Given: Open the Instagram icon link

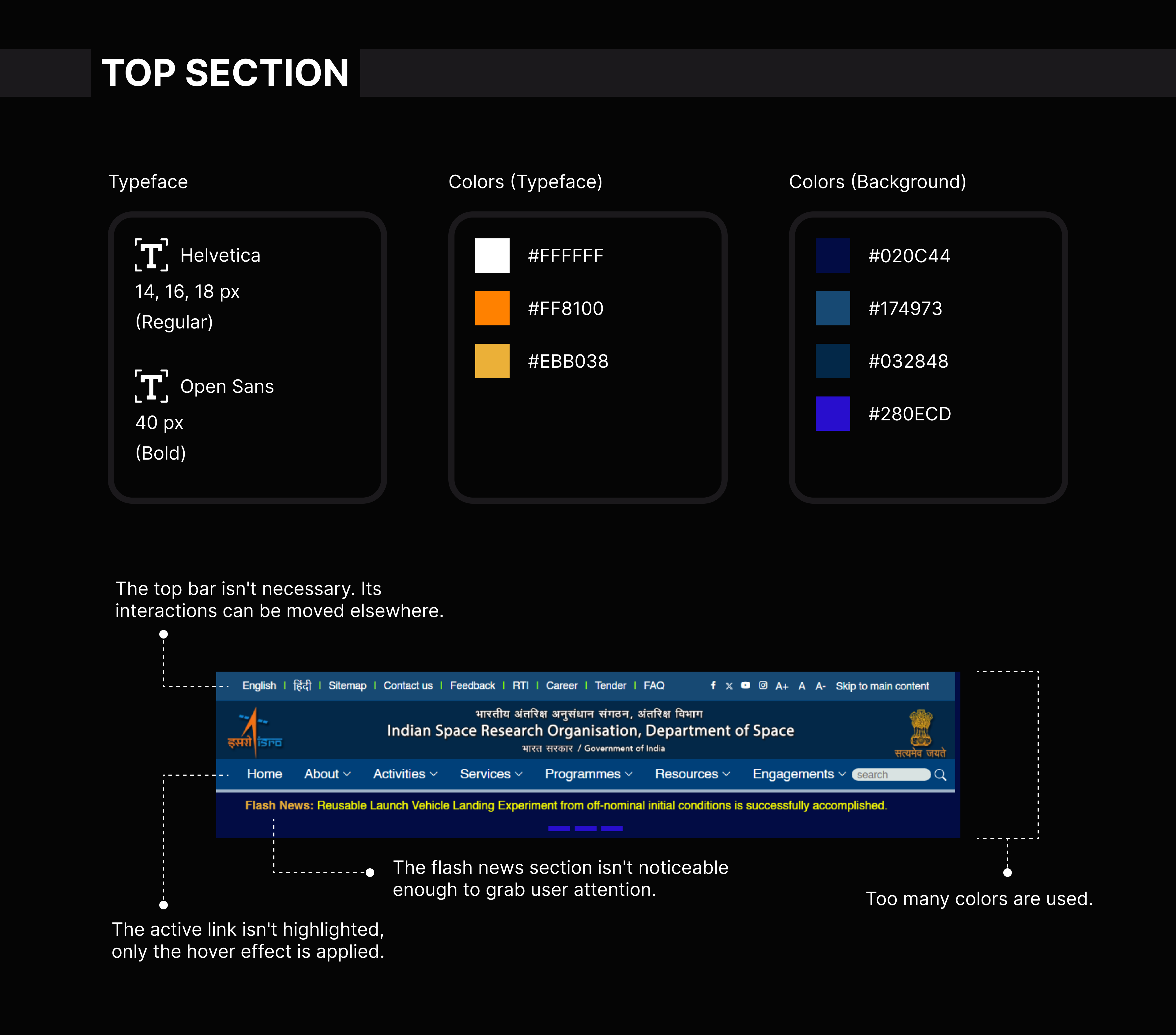Looking at the screenshot, I should click(763, 685).
